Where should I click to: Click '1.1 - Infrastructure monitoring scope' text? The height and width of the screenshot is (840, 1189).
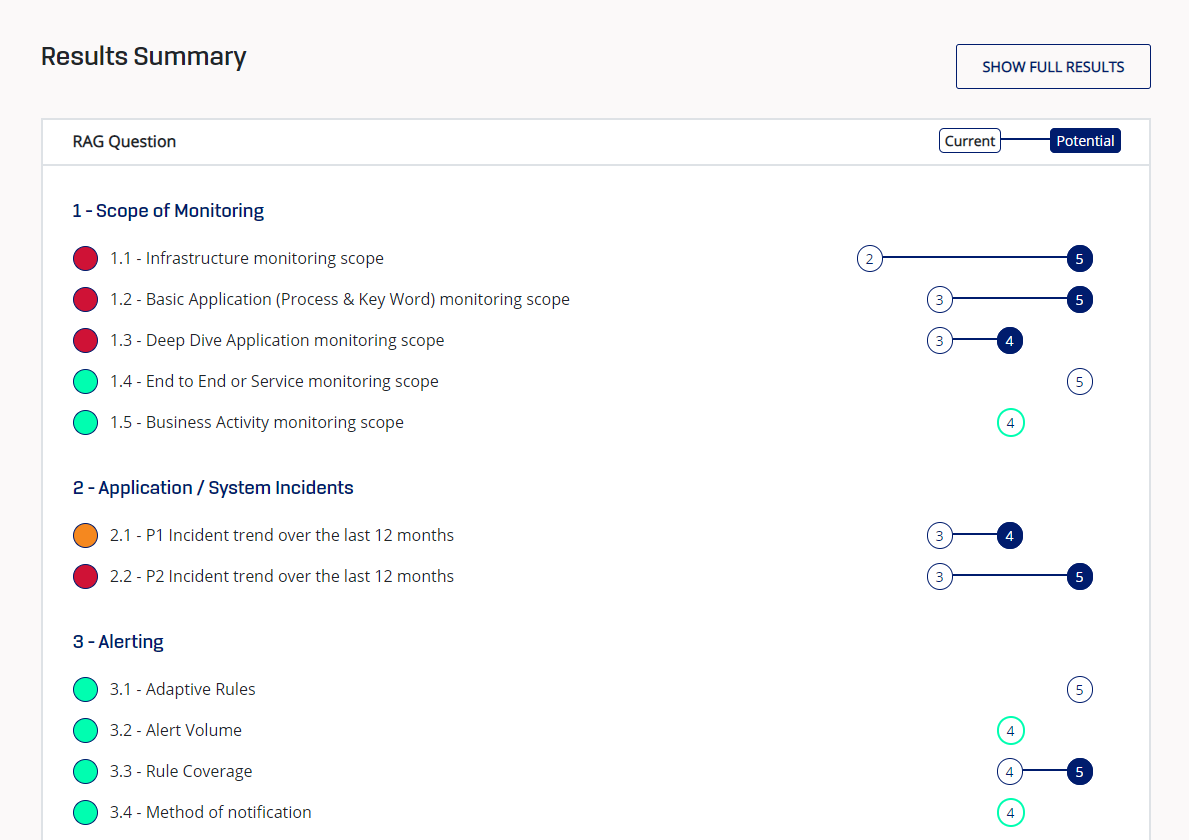click(x=246, y=259)
